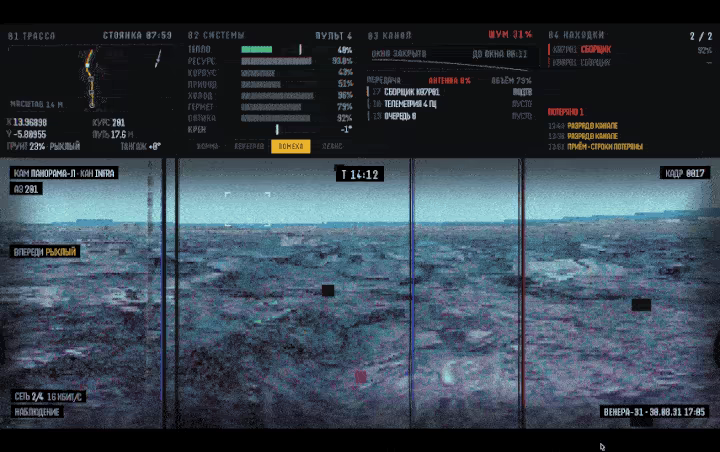The height and width of the screenshot is (452, 720).
Task: Click the red АНТЕННА 0% status
Action: click(450, 80)
